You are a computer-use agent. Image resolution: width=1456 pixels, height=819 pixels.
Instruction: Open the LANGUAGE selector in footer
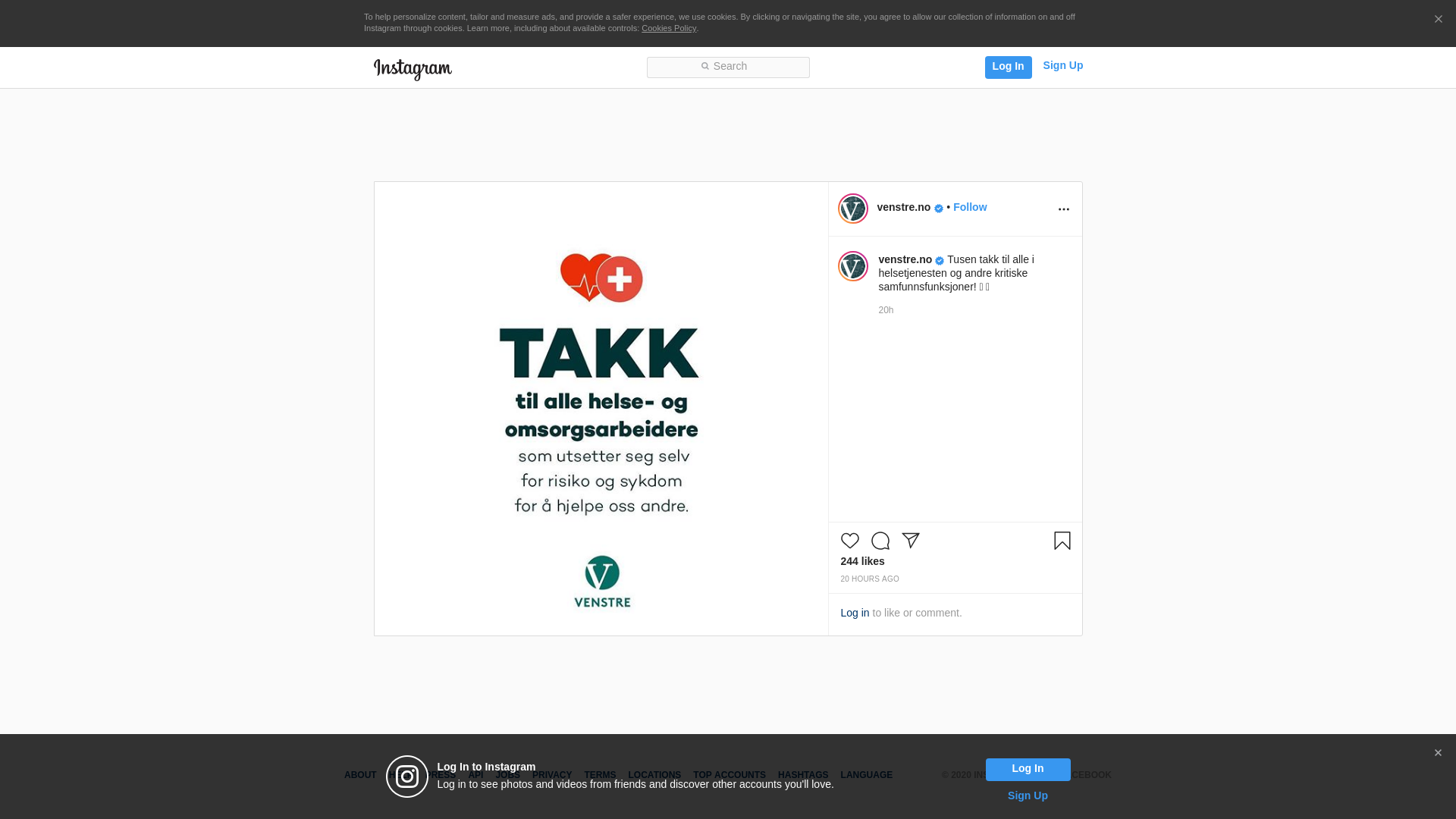tap(866, 775)
